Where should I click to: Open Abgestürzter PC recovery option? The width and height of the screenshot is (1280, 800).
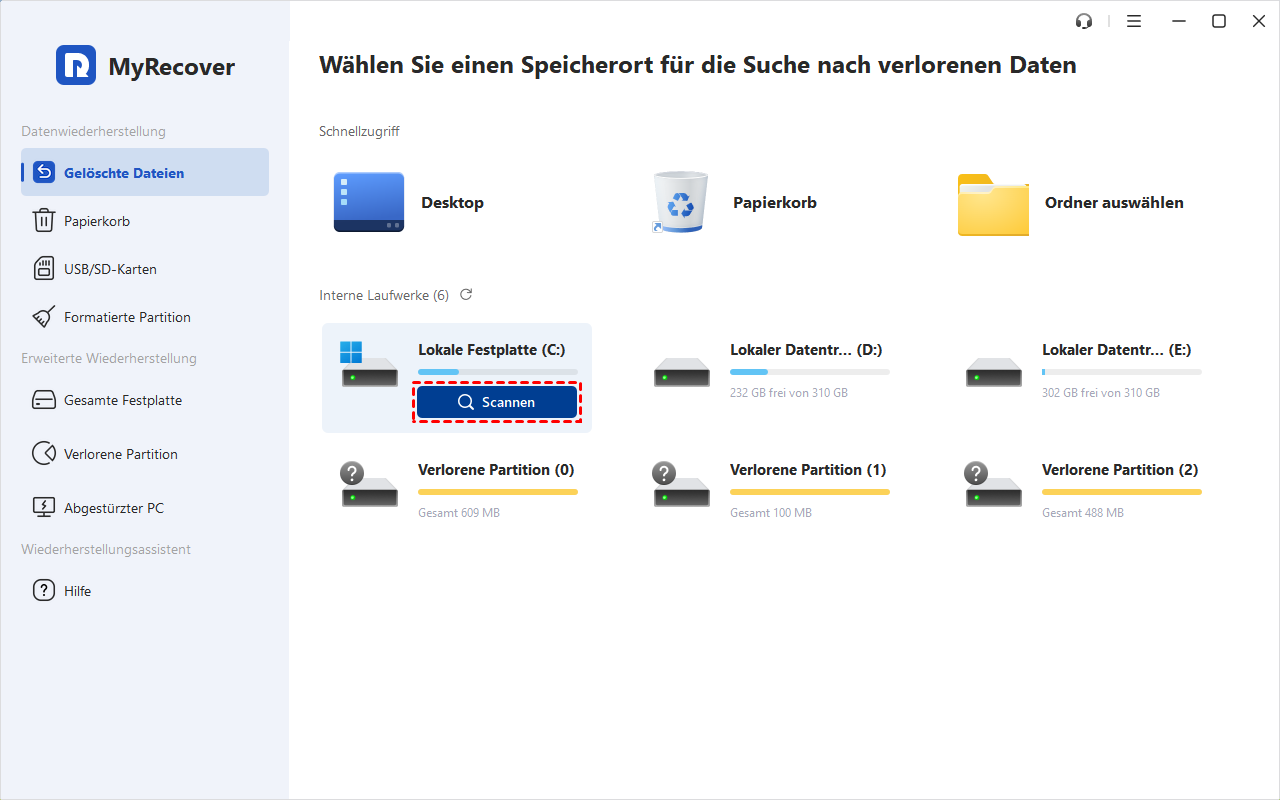click(113, 508)
